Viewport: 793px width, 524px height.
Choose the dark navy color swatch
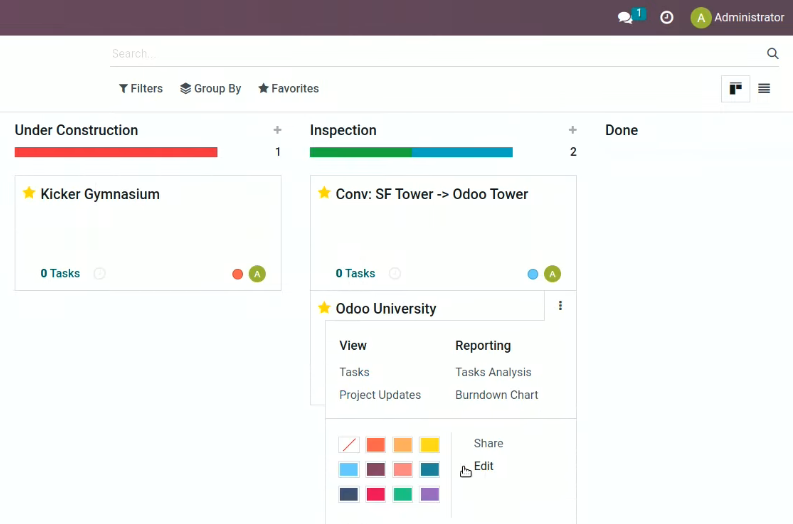(349, 494)
